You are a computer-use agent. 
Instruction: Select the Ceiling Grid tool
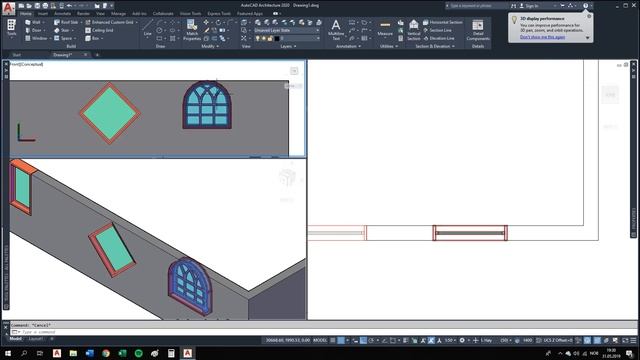[x=99, y=30]
